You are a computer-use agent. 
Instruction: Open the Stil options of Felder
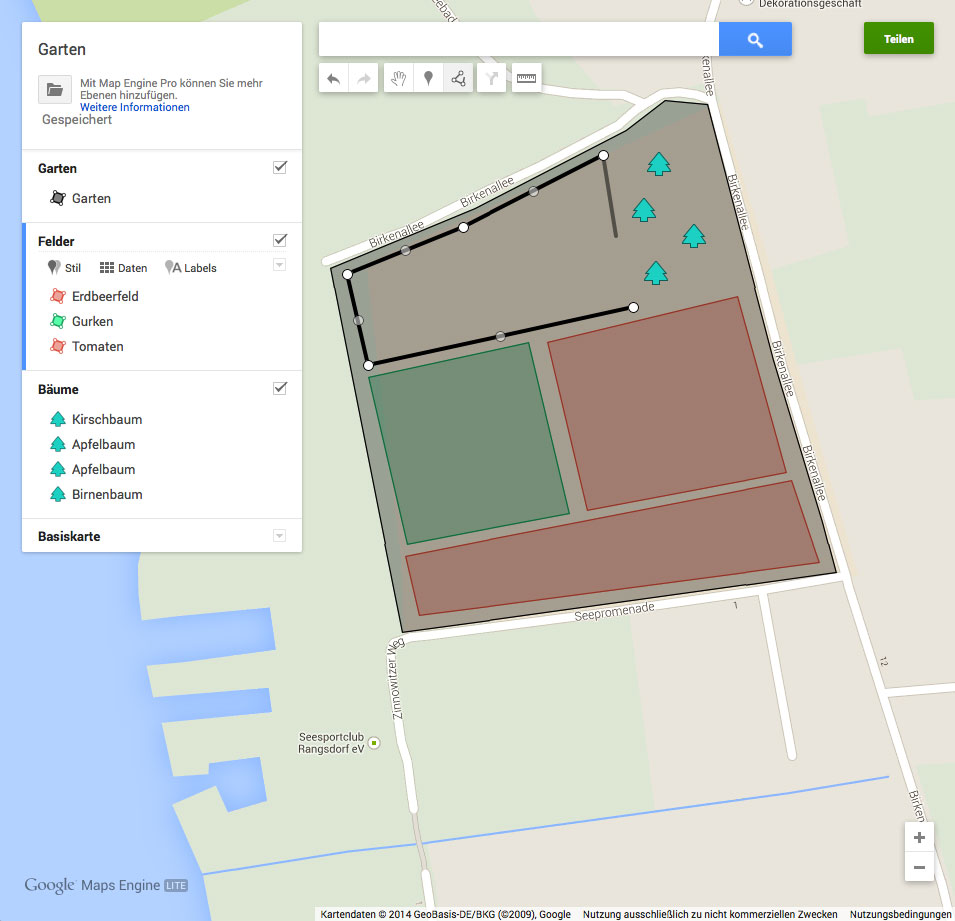pos(65,268)
